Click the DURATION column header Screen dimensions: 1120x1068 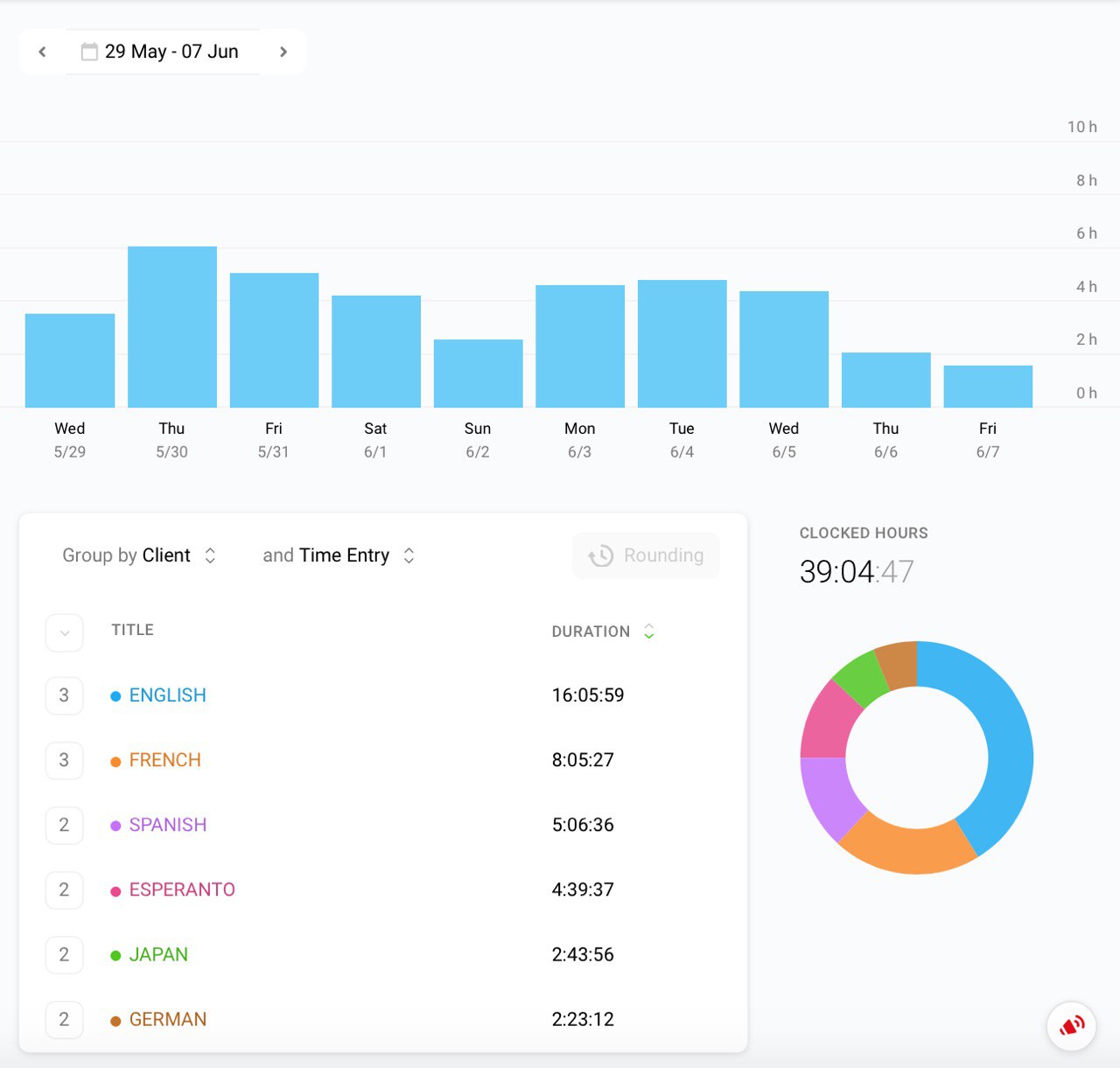(591, 632)
